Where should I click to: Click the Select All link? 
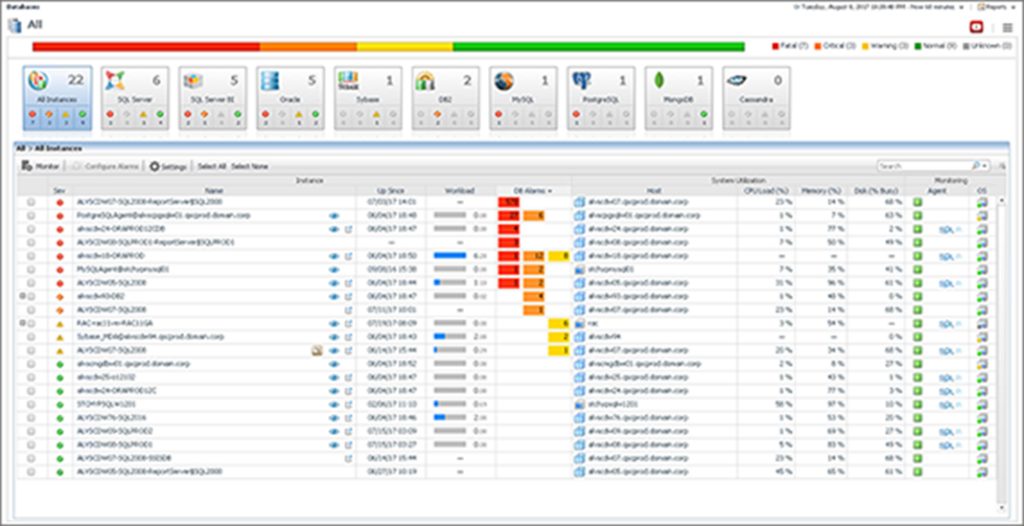coord(212,166)
